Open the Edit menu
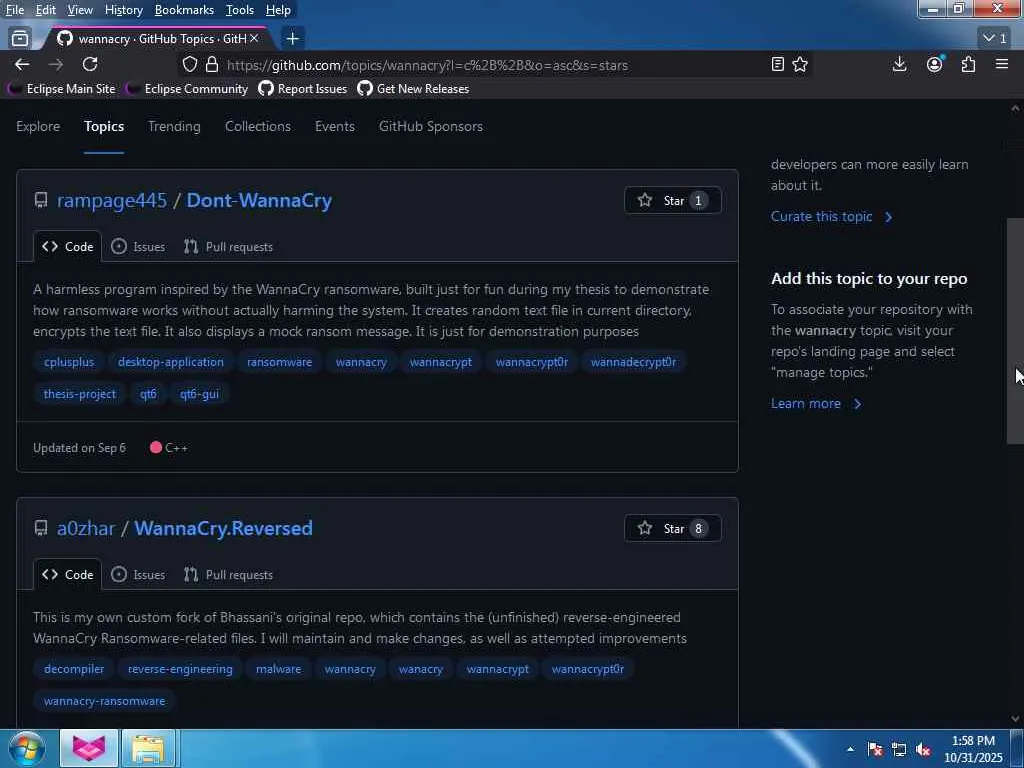The height and width of the screenshot is (768, 1024). point(46,10)
